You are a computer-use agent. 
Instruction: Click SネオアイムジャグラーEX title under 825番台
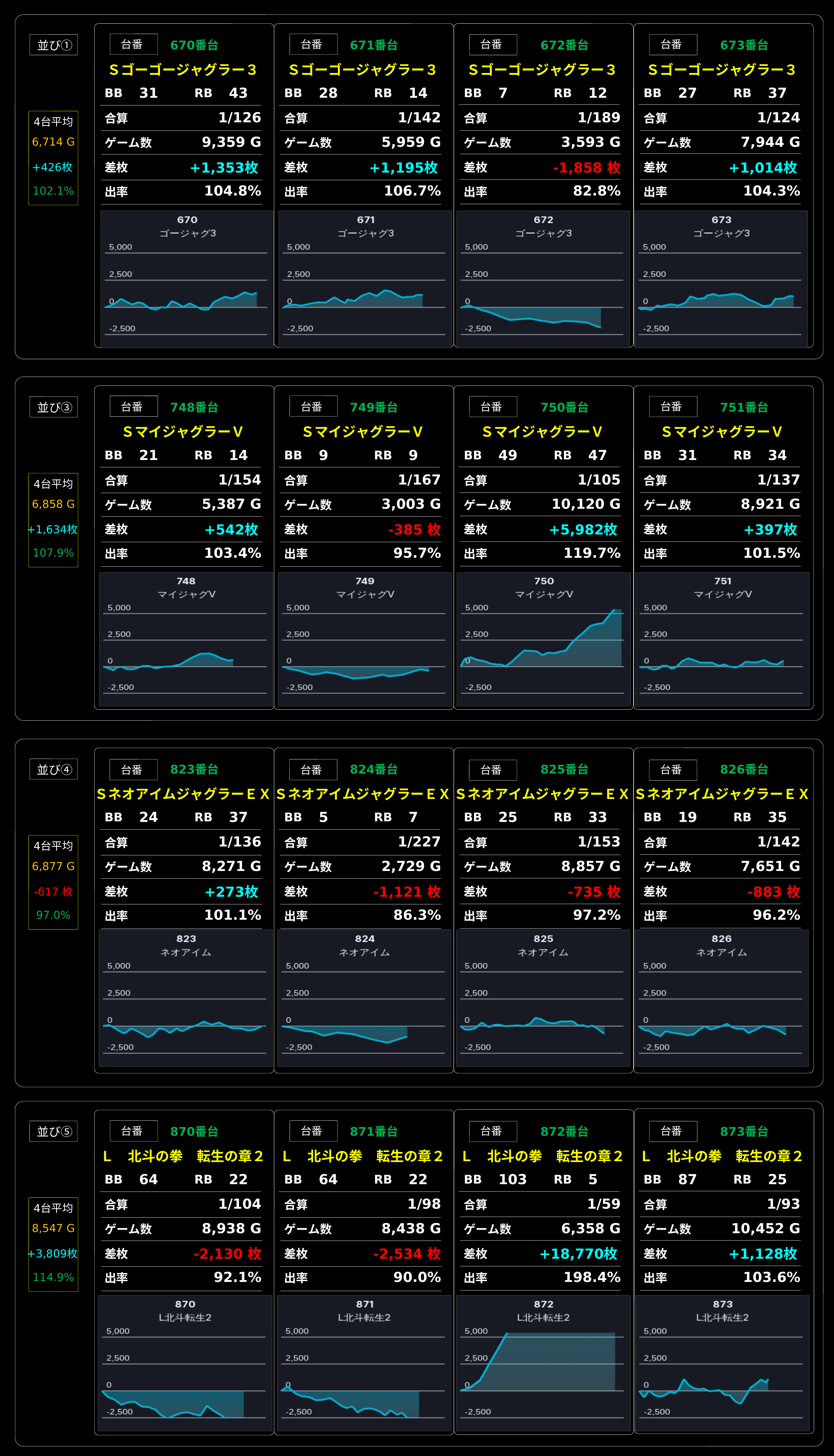pos(542,794)
